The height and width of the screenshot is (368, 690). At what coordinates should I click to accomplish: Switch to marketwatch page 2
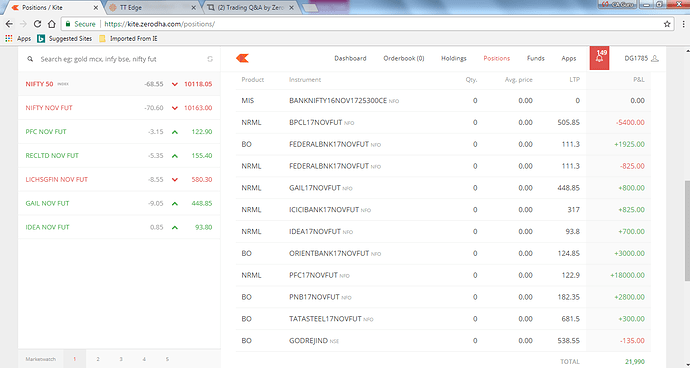coord(98,359)
